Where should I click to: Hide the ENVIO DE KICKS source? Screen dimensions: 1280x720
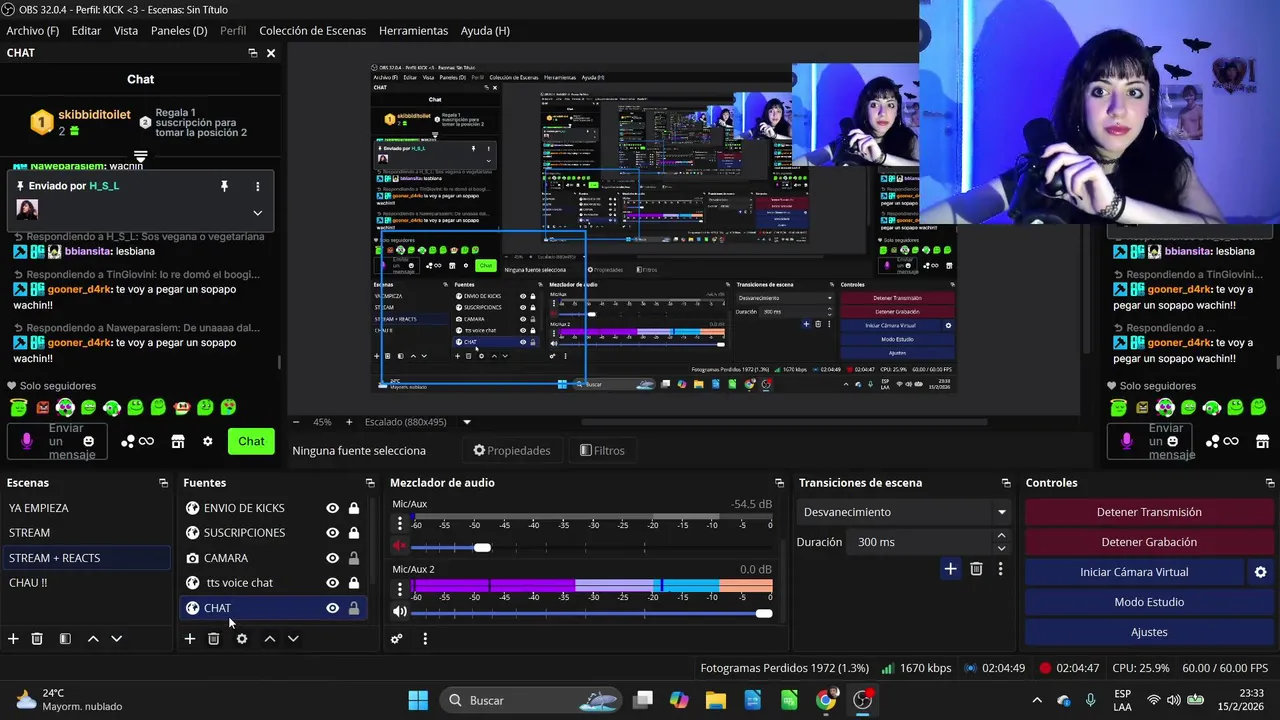tap(332, 508)
